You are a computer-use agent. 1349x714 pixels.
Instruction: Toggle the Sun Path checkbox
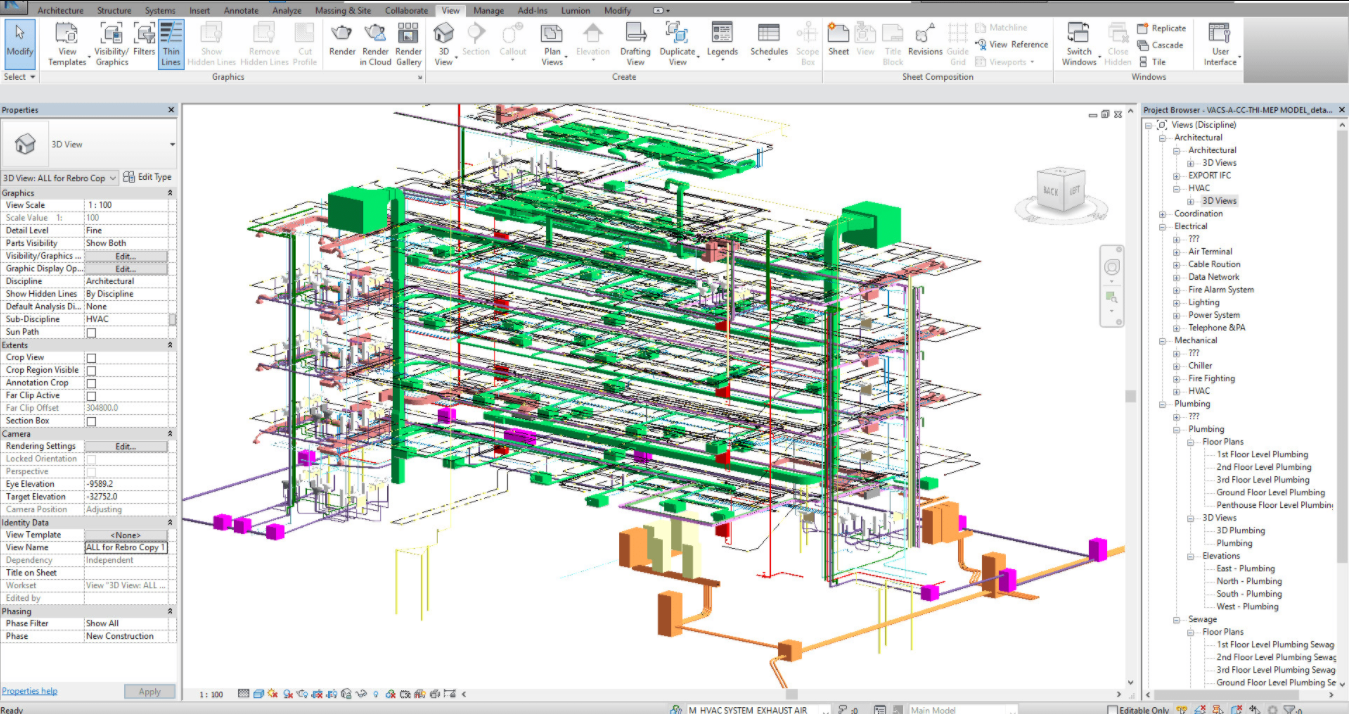pos(91,332)
